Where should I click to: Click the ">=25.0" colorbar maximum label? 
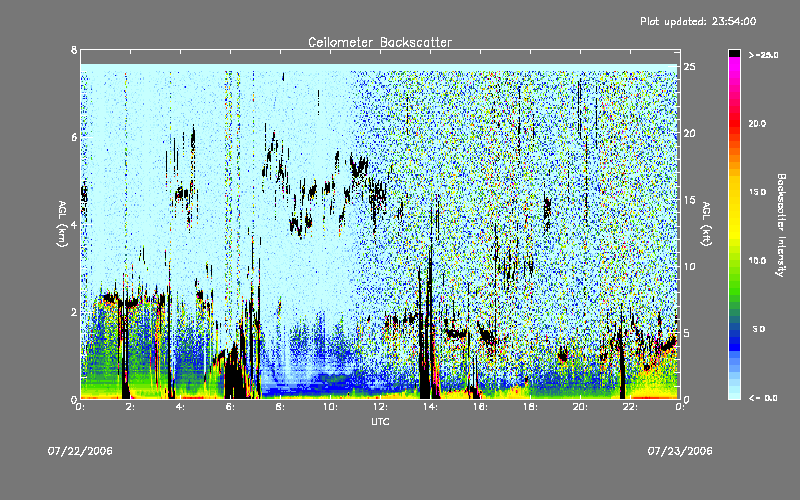point(763,55)
